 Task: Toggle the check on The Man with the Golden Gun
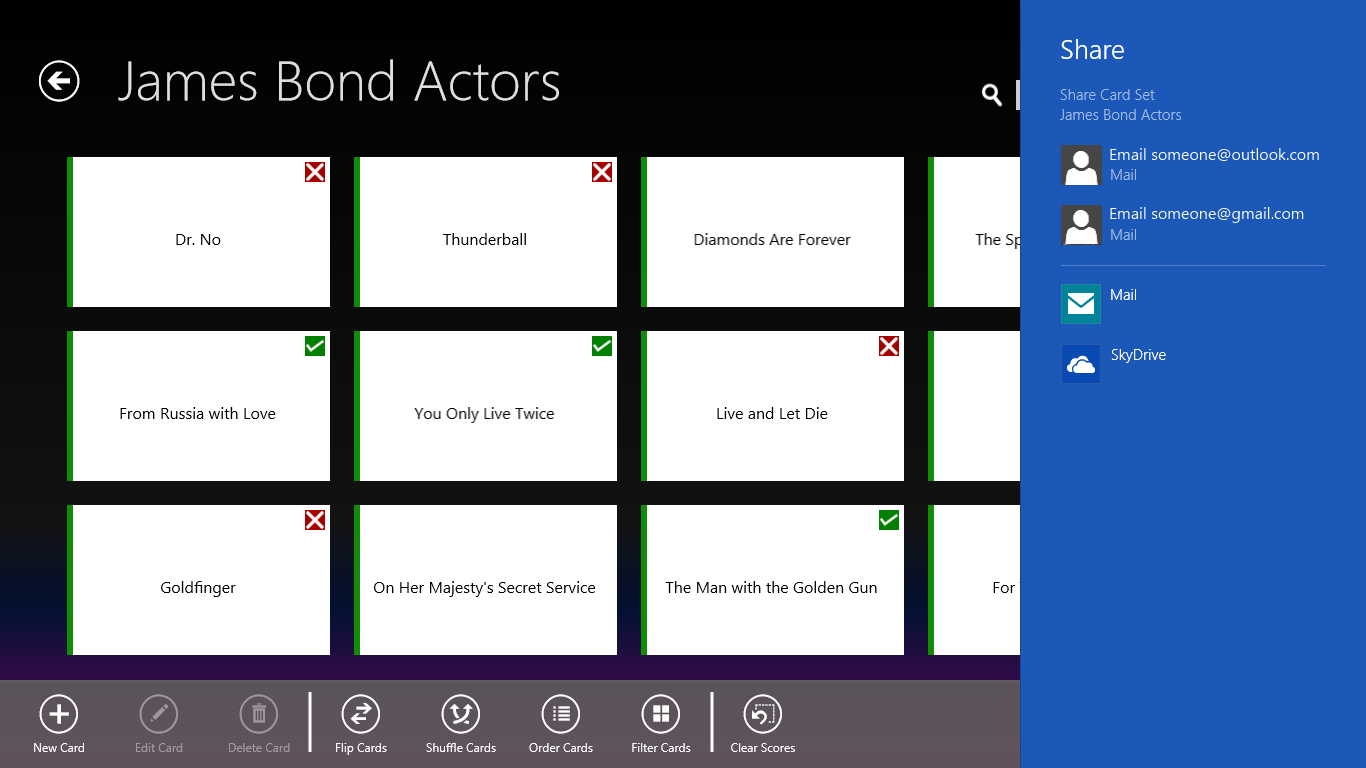pyautogui.click(x=888, y=519)
